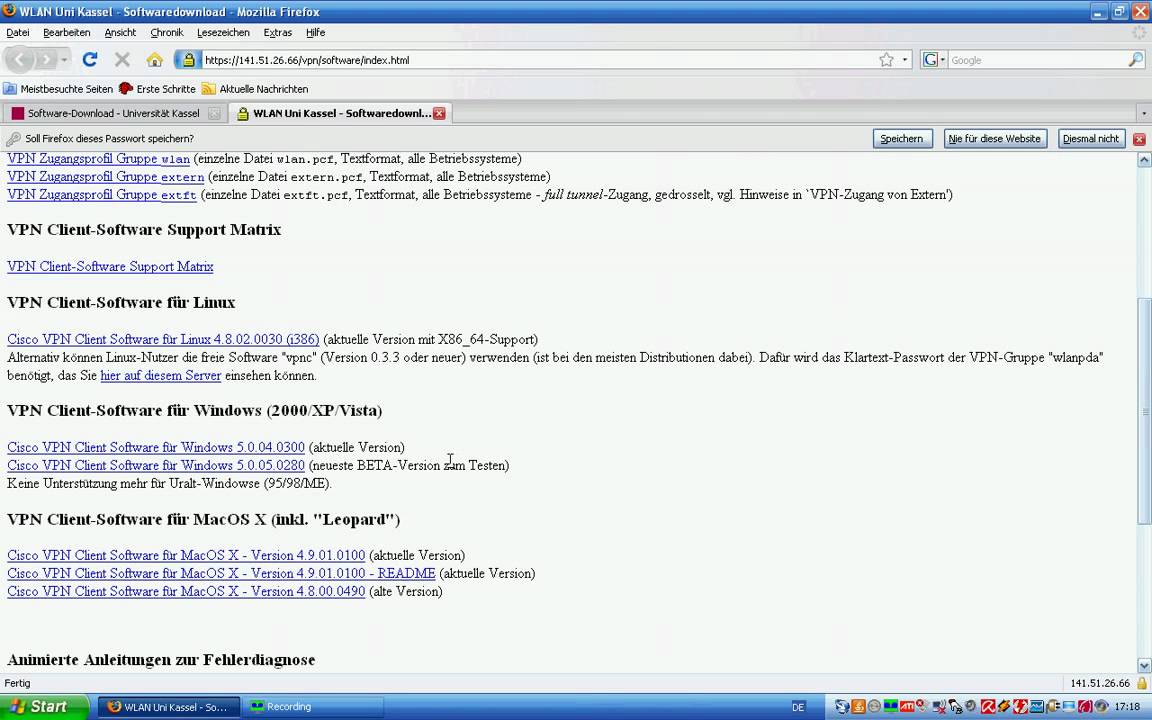Download Cisco VPN Client for Linux 4.8.02.0030
This screenshot has height=720, width=1152.
click(163, 339)
